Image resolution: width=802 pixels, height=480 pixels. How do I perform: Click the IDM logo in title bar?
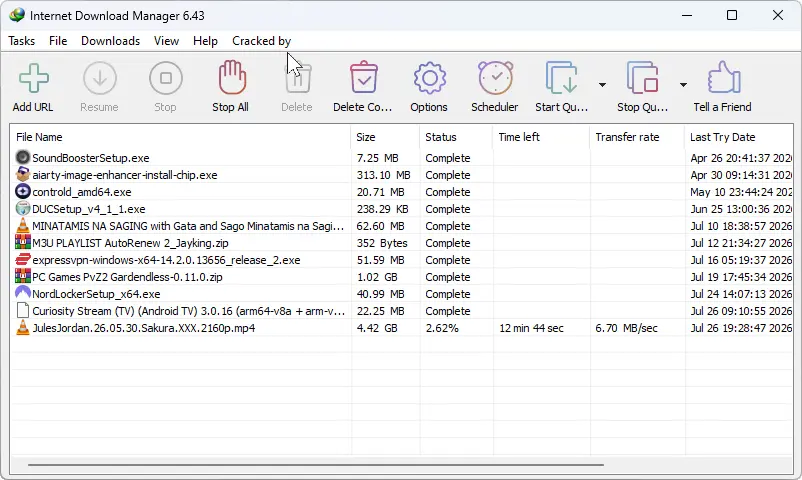click(x=16, y=15)
